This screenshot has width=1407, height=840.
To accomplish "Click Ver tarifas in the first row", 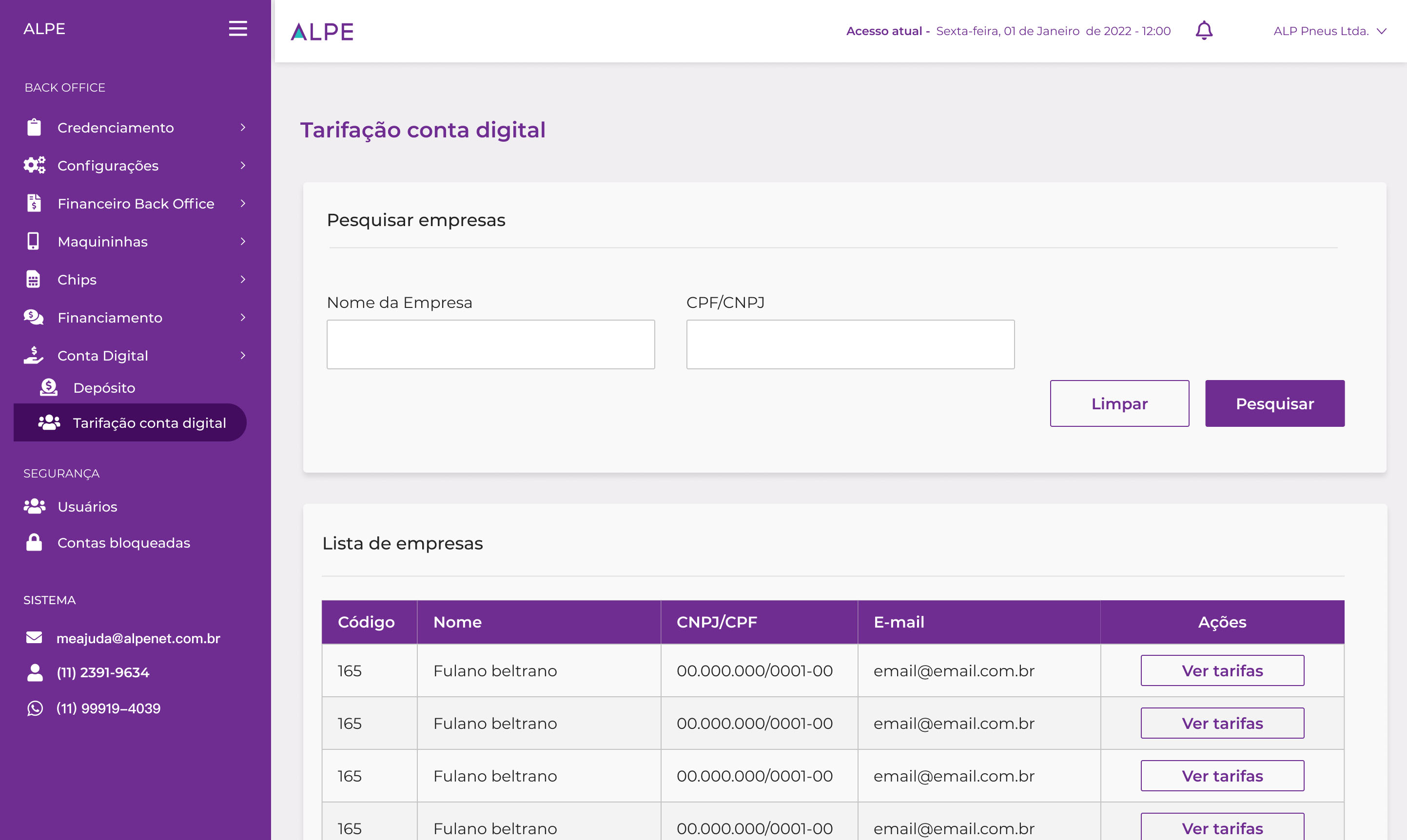I will pyautogui.click(x=1222, y=671).
